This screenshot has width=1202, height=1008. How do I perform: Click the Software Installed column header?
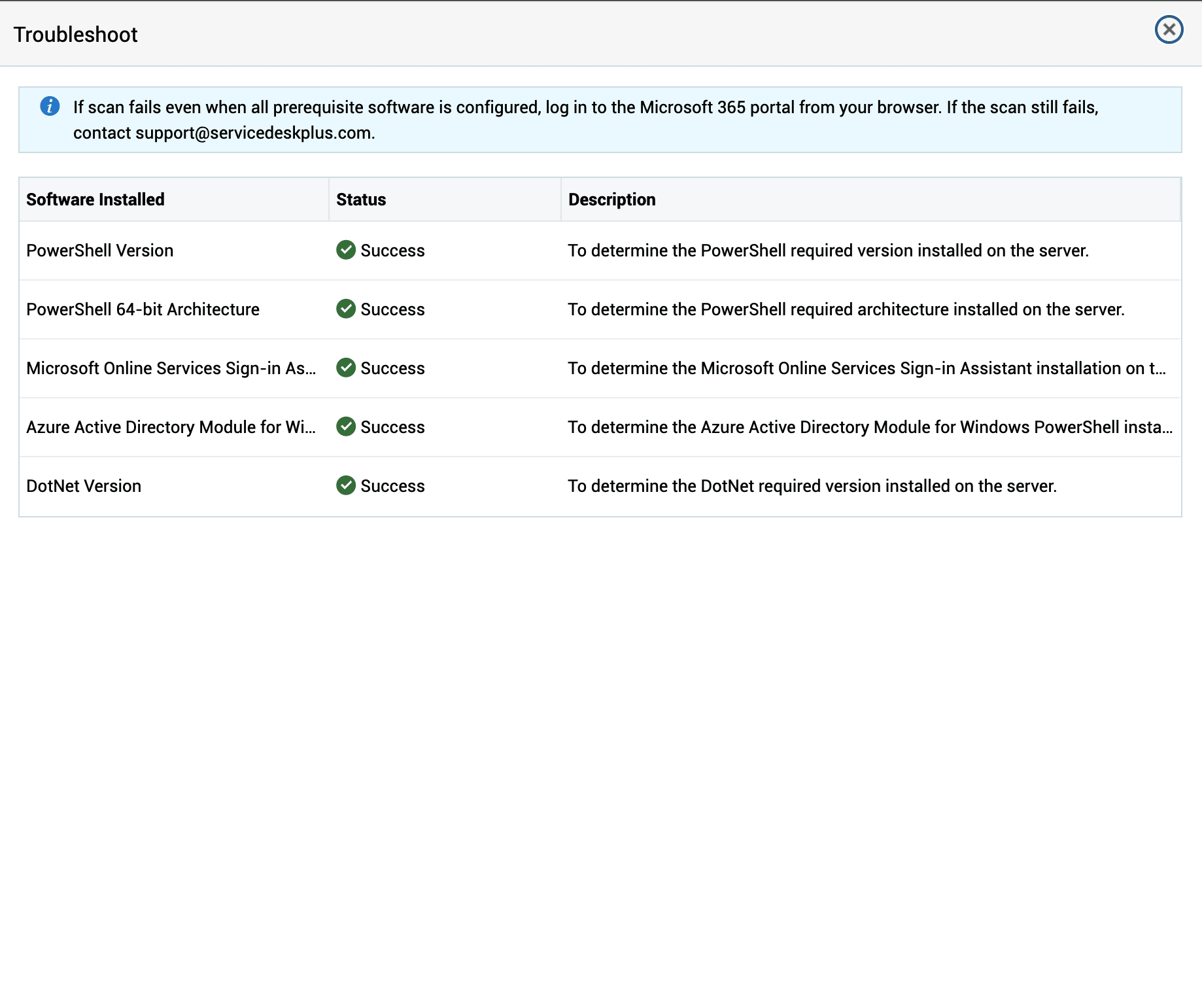(95, 200)
